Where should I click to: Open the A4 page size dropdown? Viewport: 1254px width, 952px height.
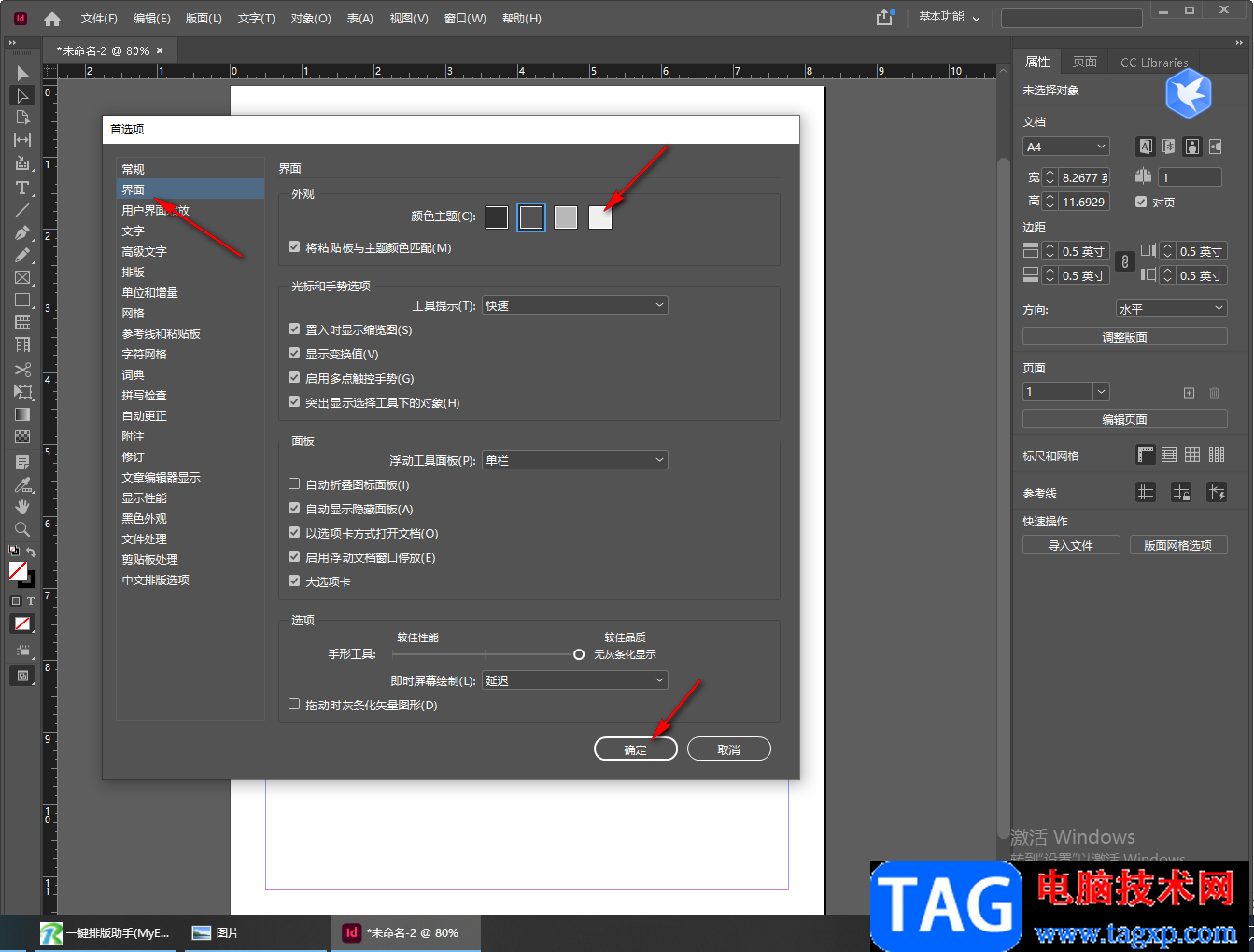(x=1066, y=147)
